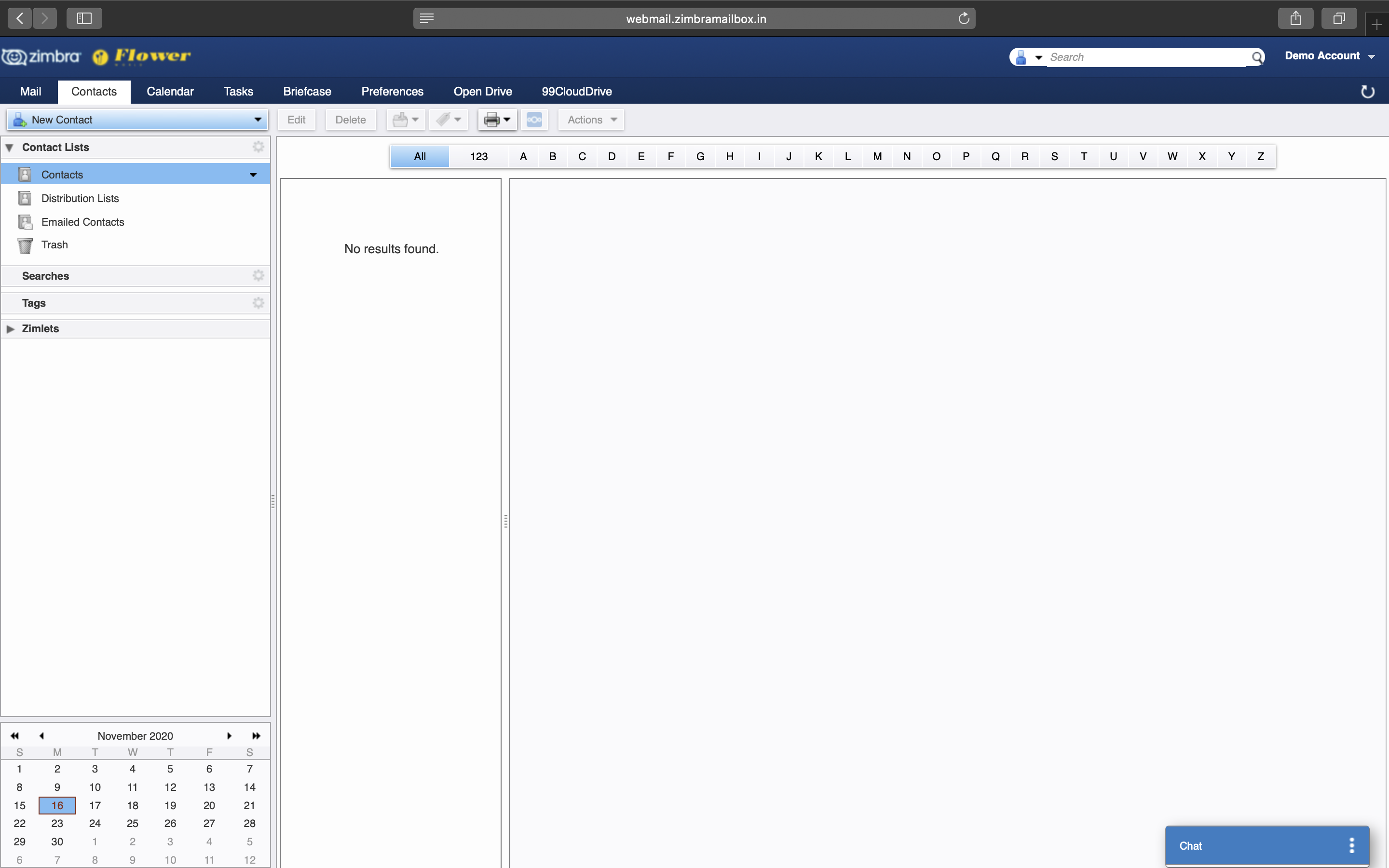Click the Tags section gear icon
Viewport: 1389px width, 868px height.
tap(259, 302)
